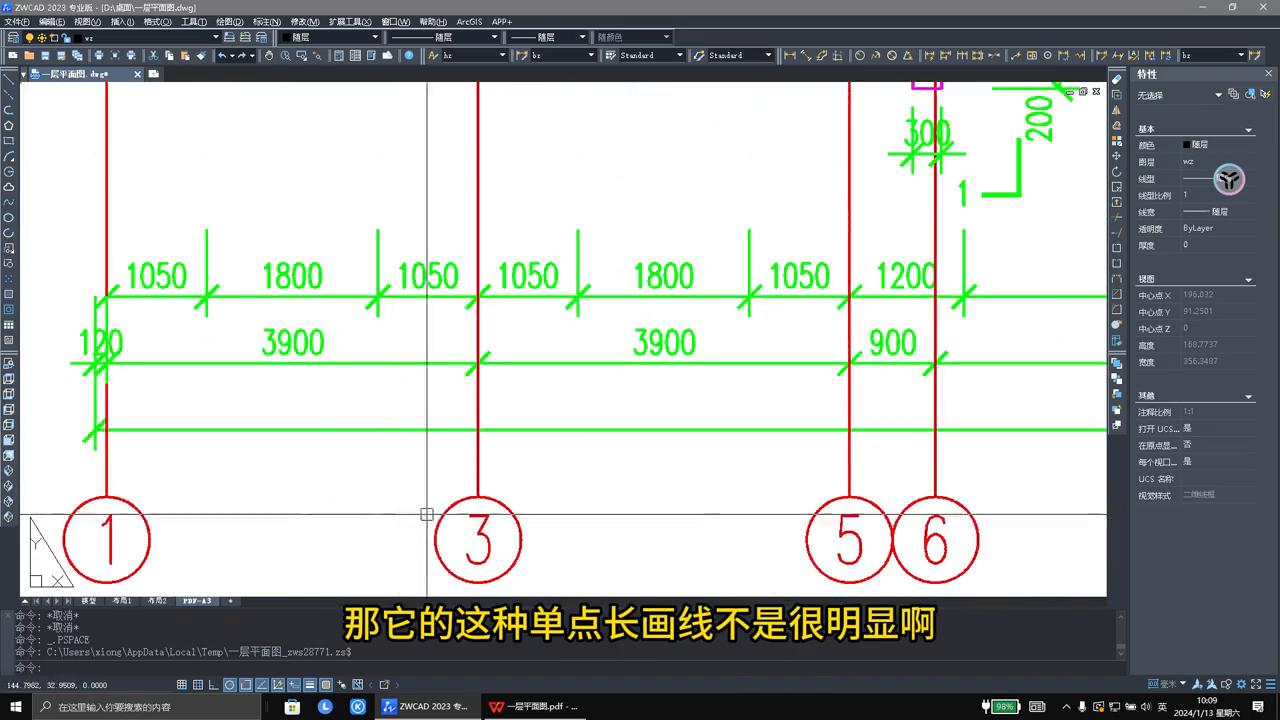
Task: Click the Redo arrow icon
Action: tap(241, 55)
